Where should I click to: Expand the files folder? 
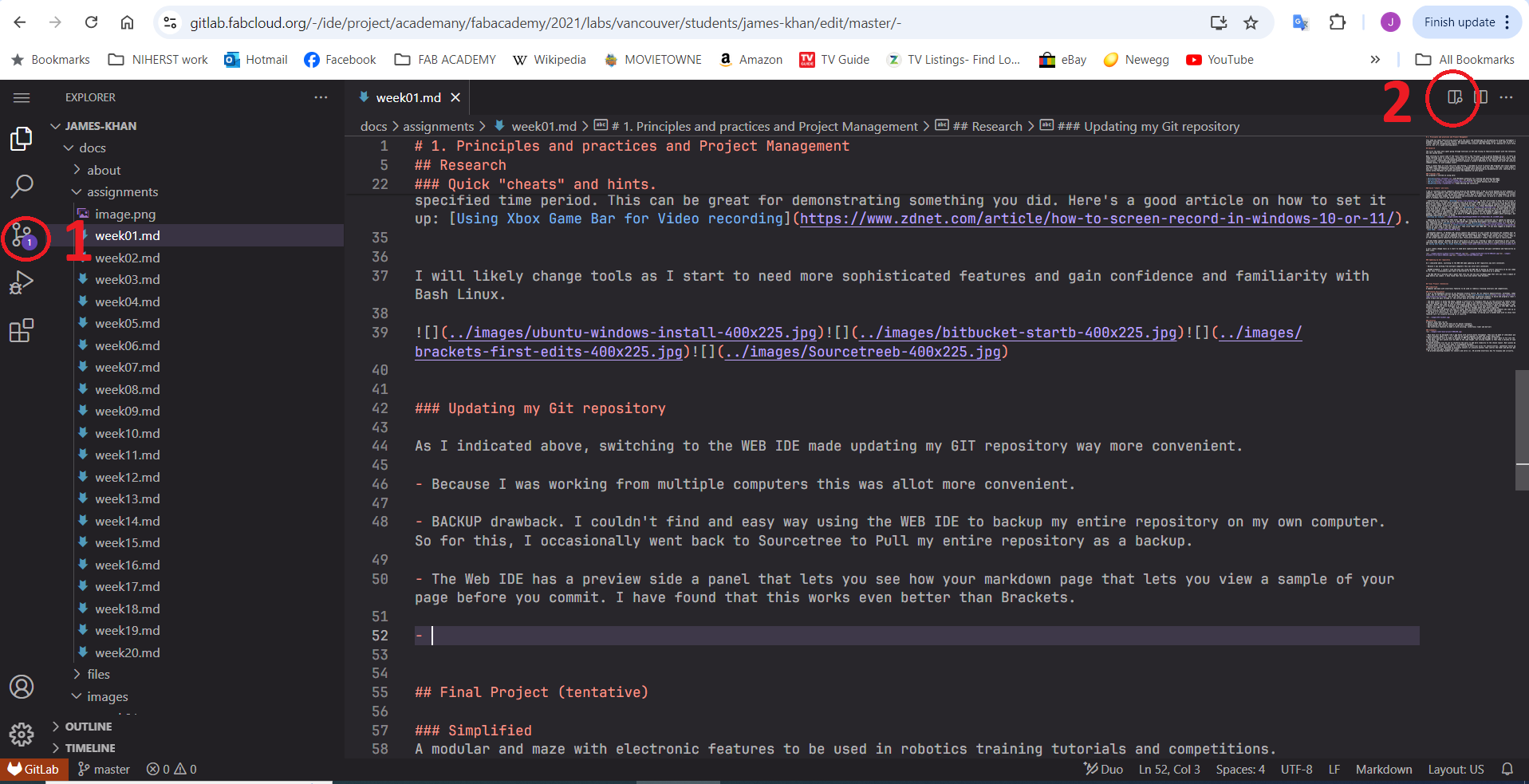[98, 675]
